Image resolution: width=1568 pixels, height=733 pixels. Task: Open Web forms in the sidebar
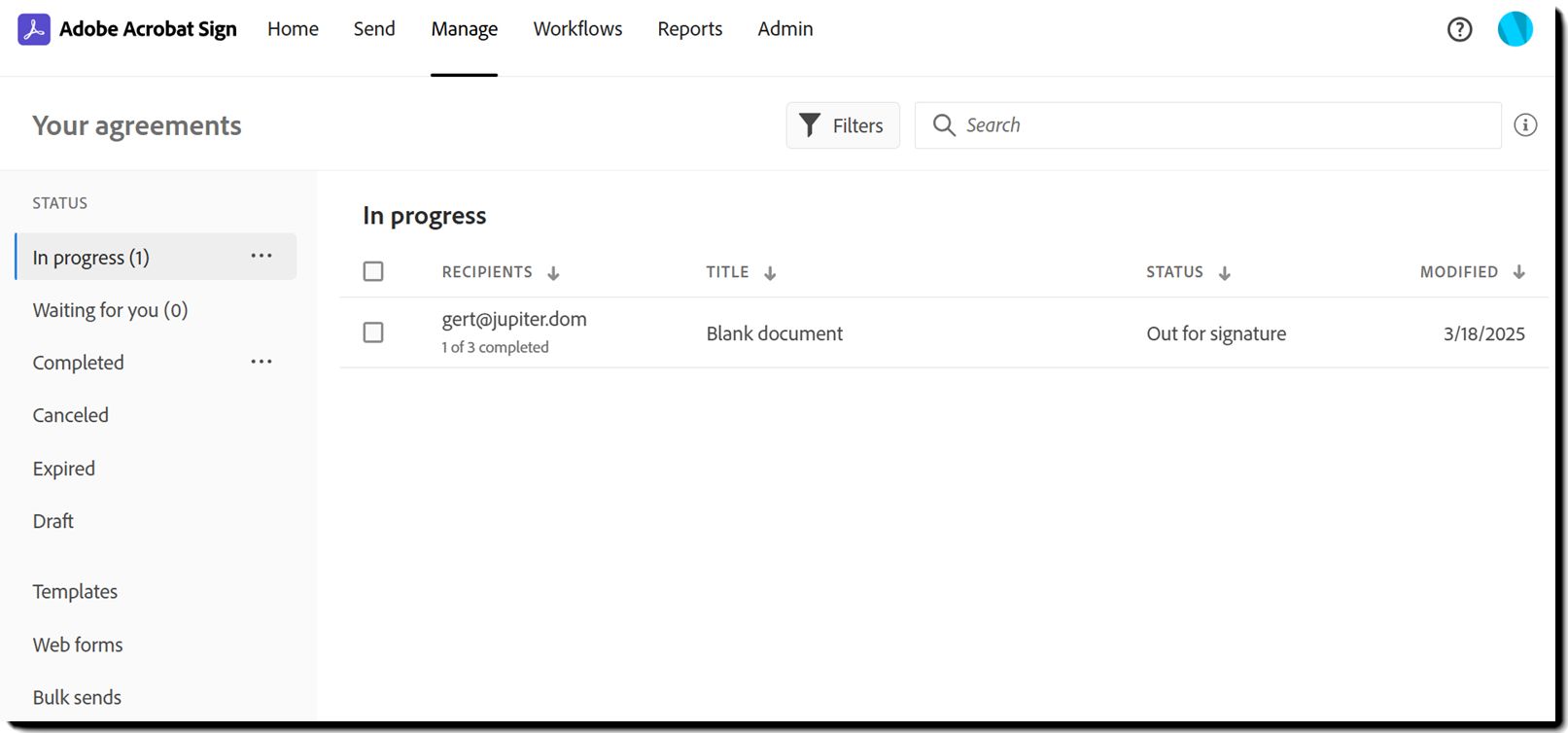tap(78, 645)
